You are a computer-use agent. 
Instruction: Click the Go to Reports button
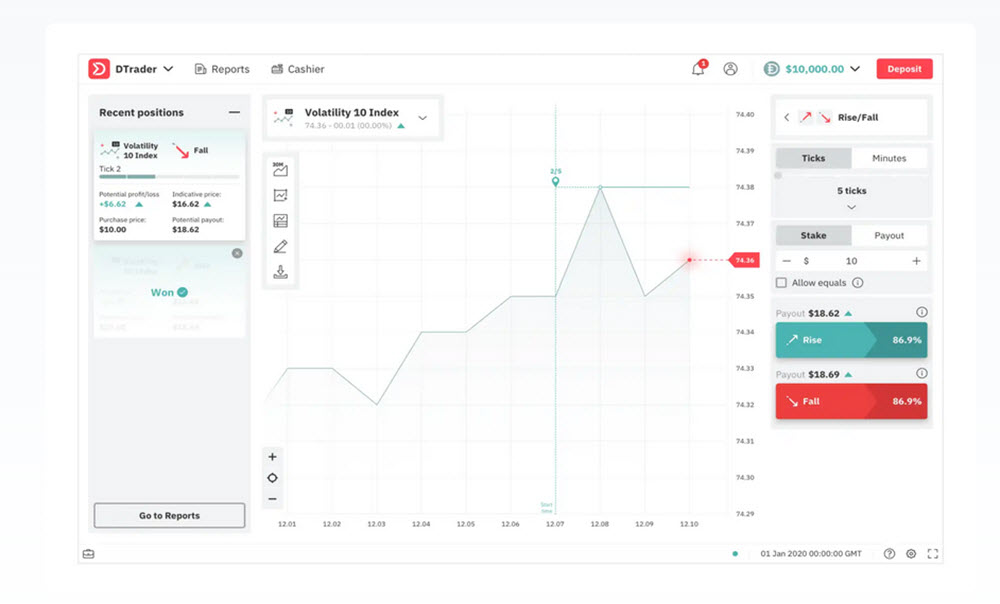click(x=169, y=515)
